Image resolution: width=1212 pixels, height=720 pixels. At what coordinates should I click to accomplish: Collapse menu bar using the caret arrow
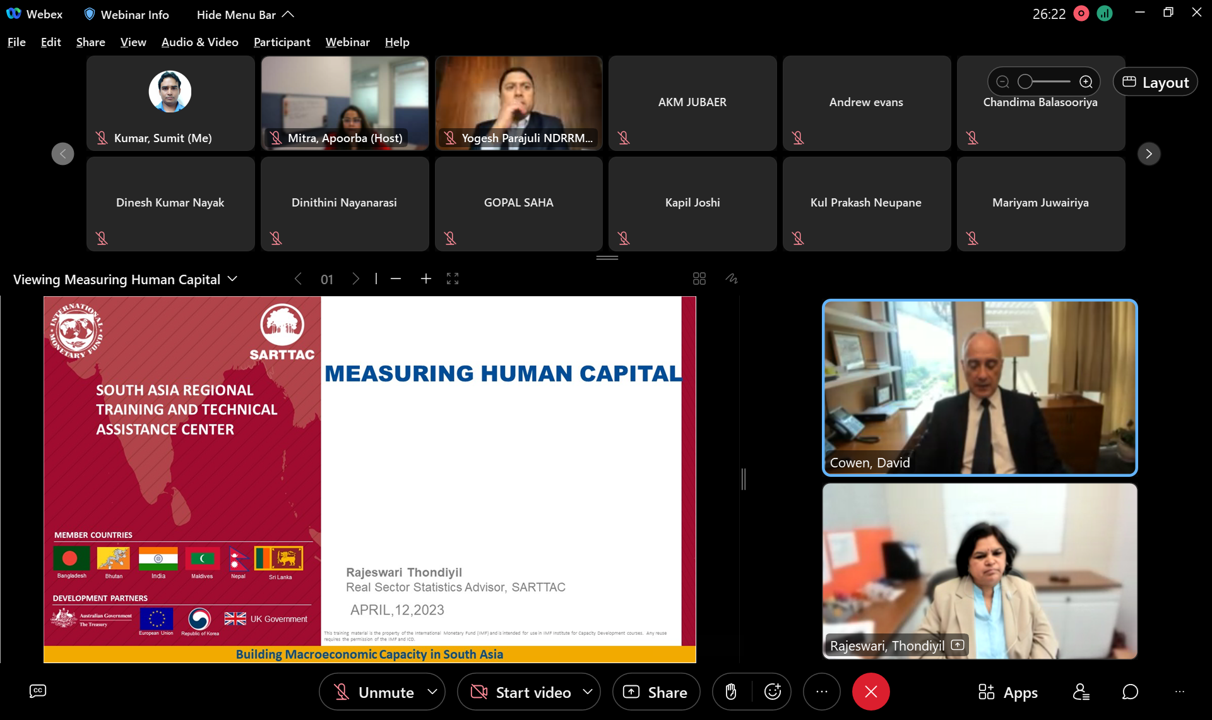[x=288, y=14]
